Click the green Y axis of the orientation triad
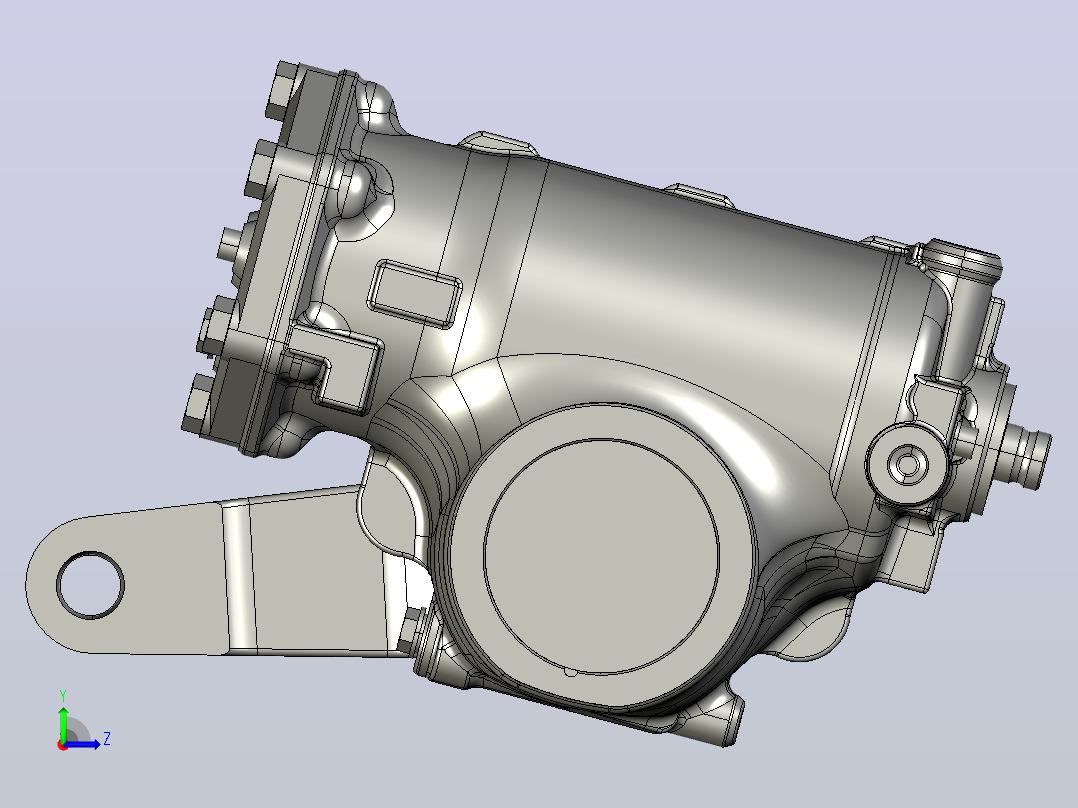Screen dimensions: 1078x808 click(63, 722)
